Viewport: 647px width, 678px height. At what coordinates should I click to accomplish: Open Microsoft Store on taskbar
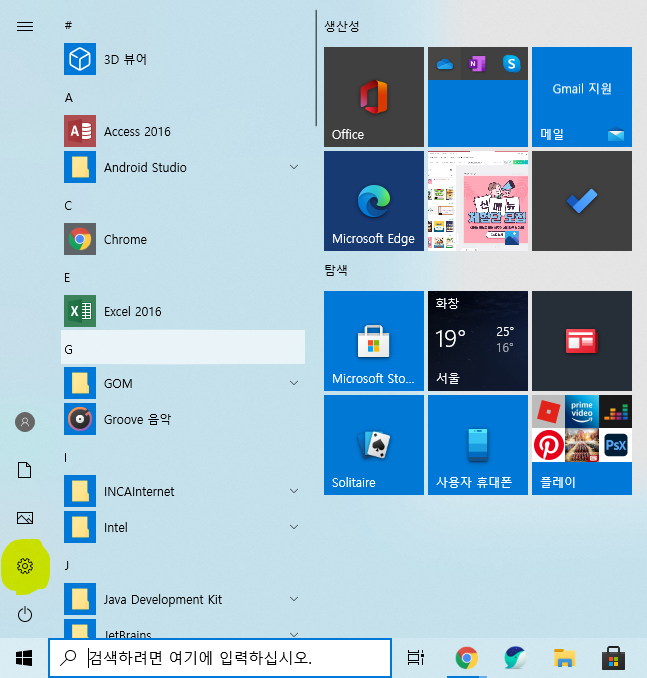(x=613, y=658)
